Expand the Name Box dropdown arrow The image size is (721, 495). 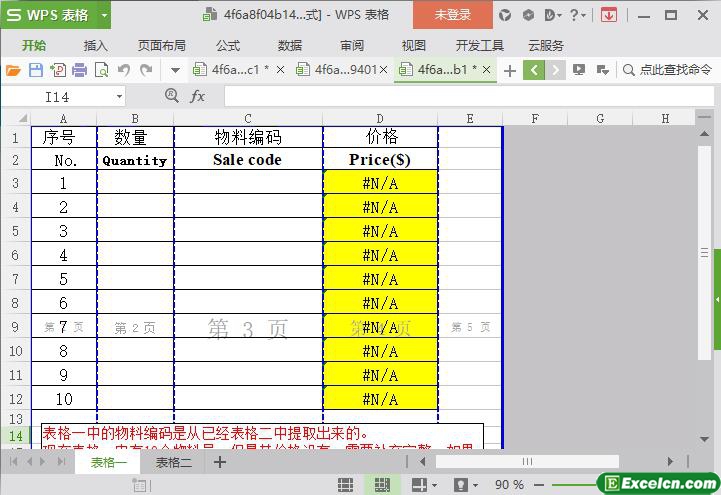[119, 96]
